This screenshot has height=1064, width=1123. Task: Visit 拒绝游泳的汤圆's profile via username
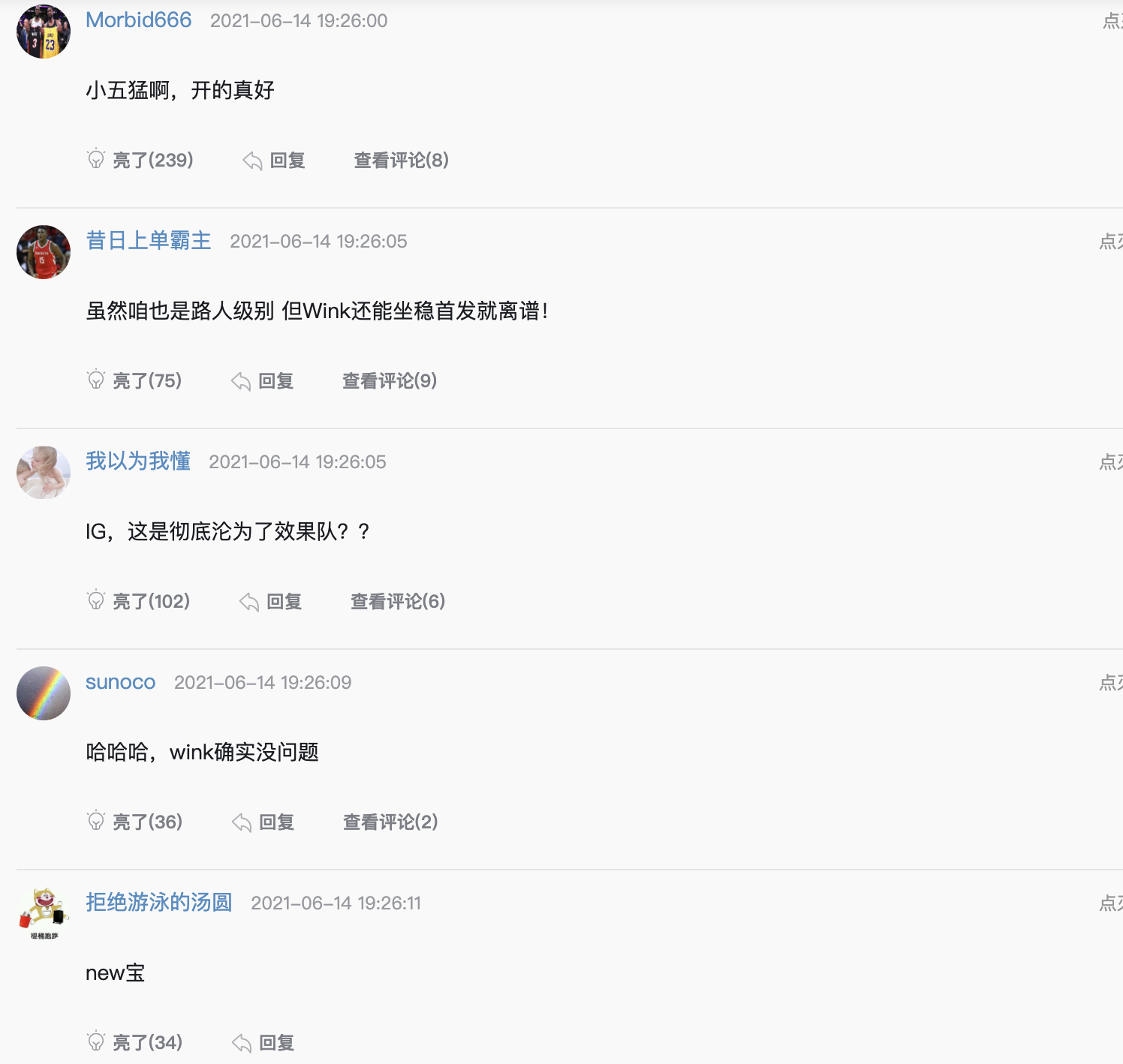[x=159, y=902]
